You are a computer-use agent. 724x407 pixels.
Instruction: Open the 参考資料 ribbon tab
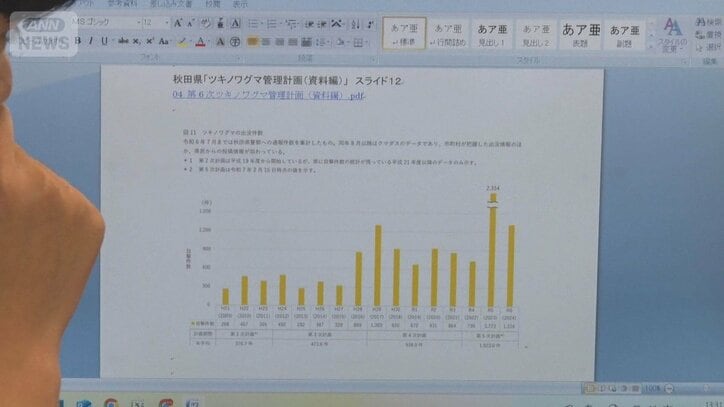pyautogui.click(x=122, y=4)
